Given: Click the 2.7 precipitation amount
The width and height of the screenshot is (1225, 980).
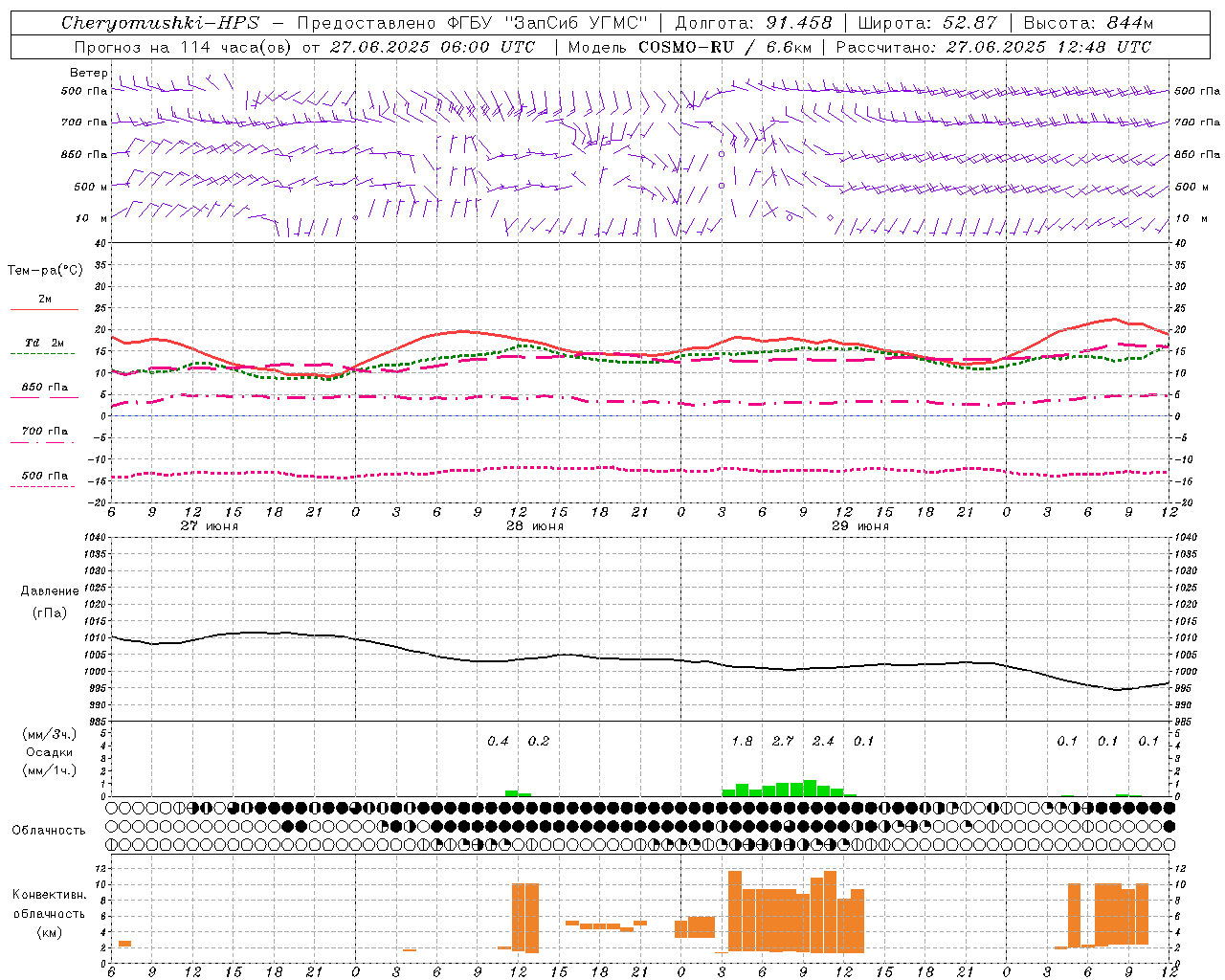Looking at the screenshot, I should point(783,742).
